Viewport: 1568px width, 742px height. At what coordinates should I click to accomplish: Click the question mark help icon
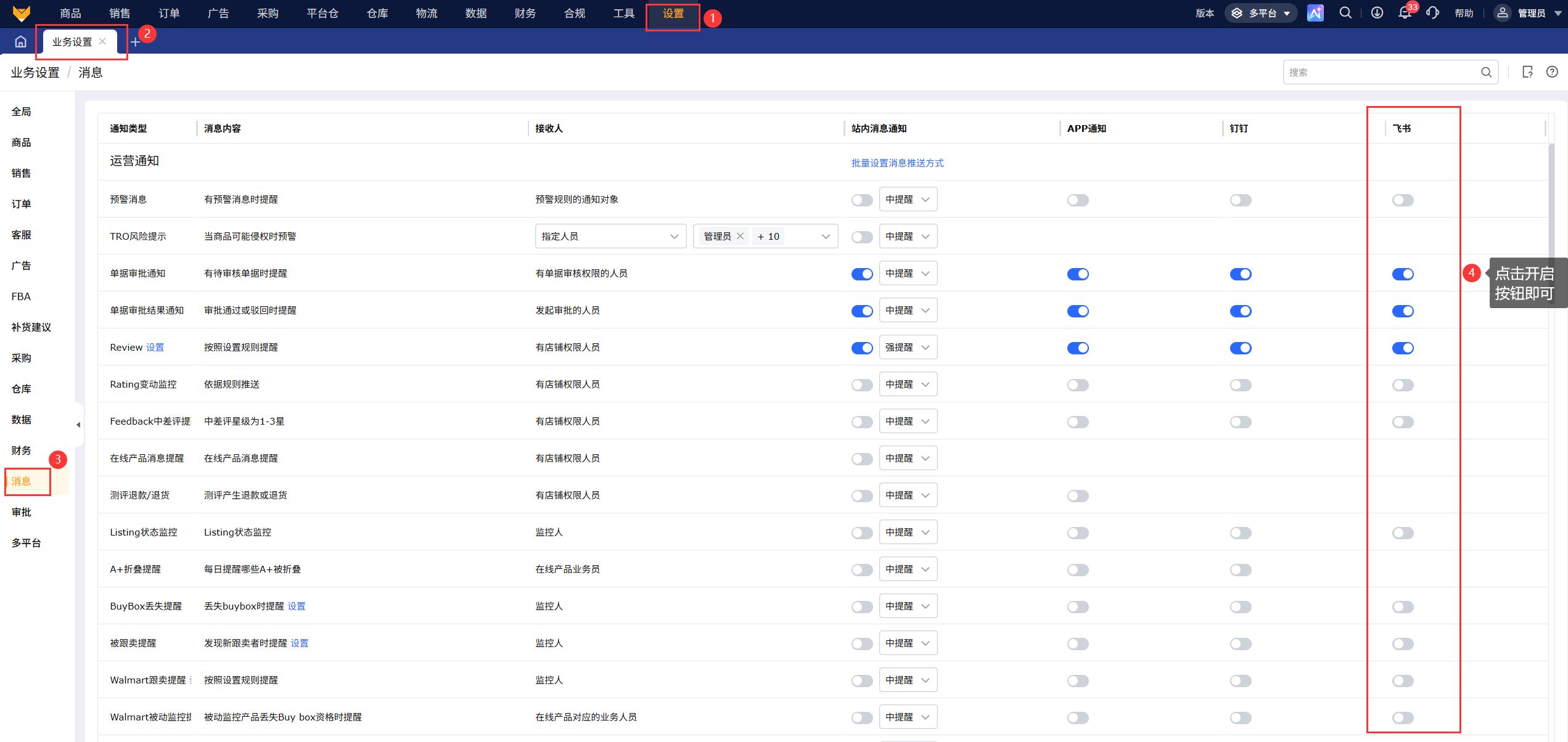coord(1552,72)
